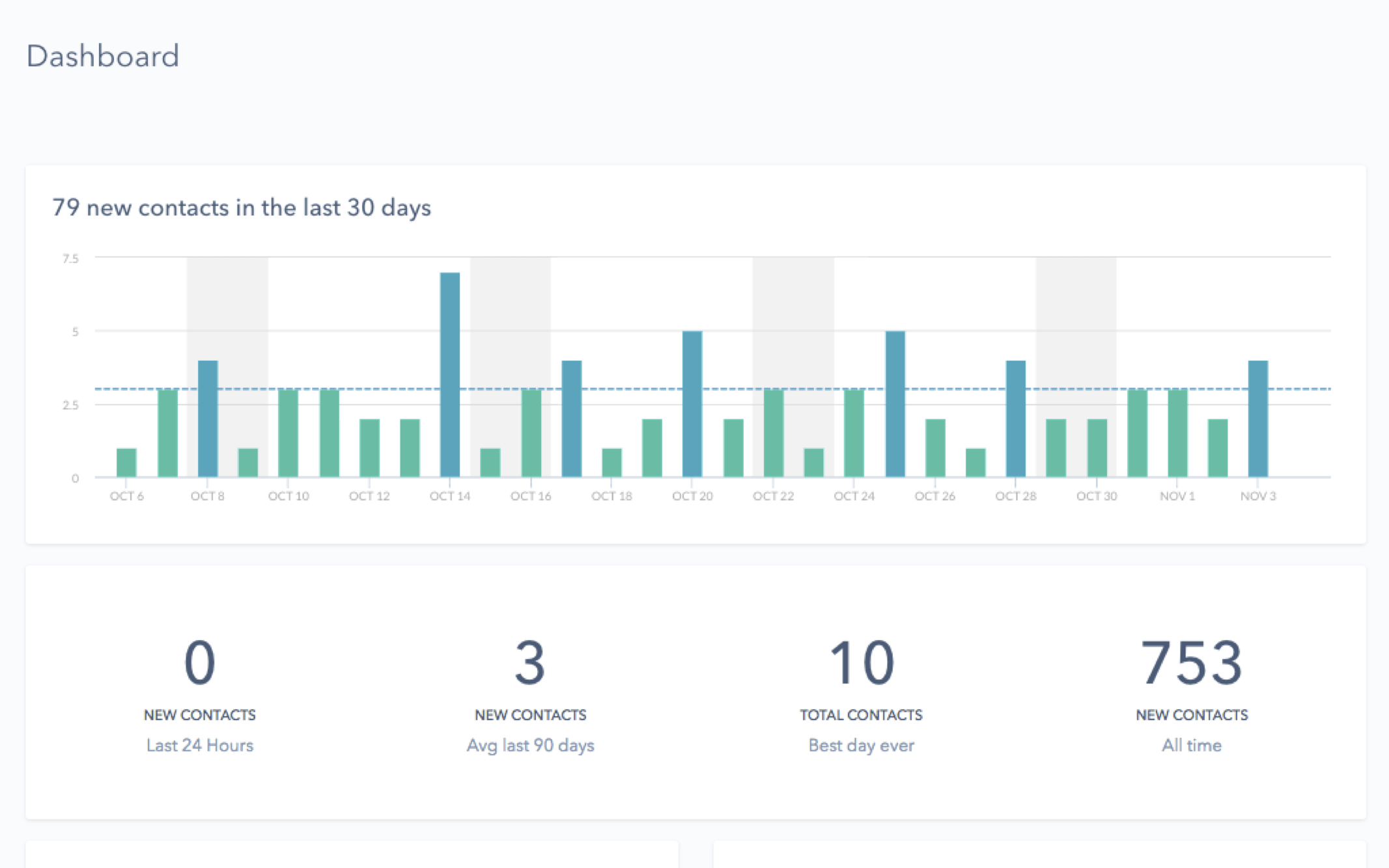Select the "Avg last 90 days" label
Image resolution: width=1389 pixels, height=868 pixels.
pos(530,745)
